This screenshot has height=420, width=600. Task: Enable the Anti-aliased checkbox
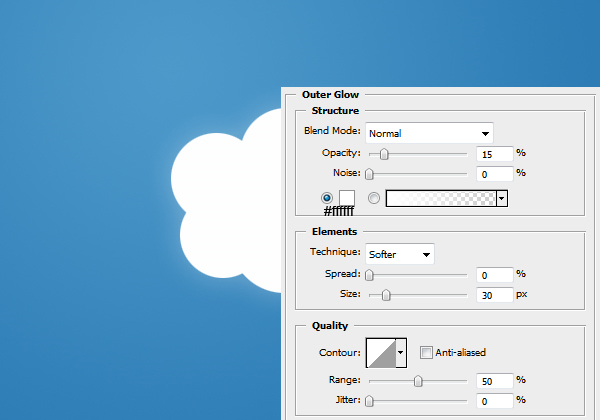click(x=426, y=352)
